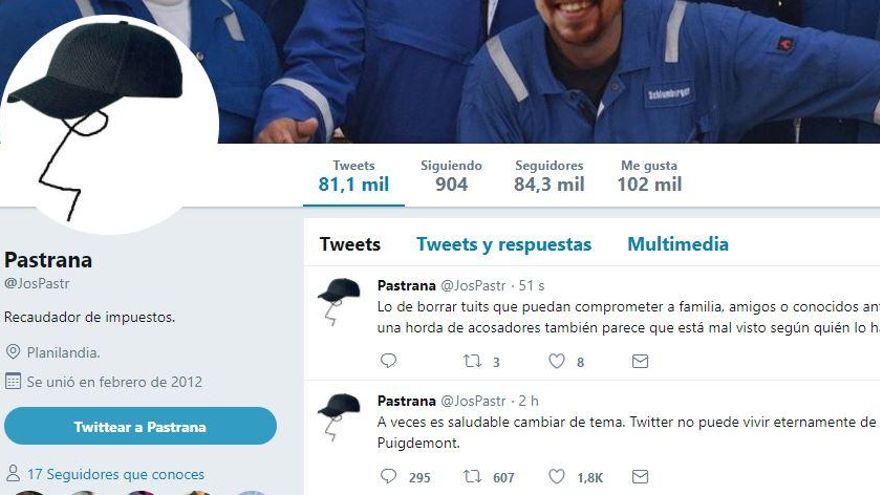Switch to Tweets y respuestas tab

(504, 244)
